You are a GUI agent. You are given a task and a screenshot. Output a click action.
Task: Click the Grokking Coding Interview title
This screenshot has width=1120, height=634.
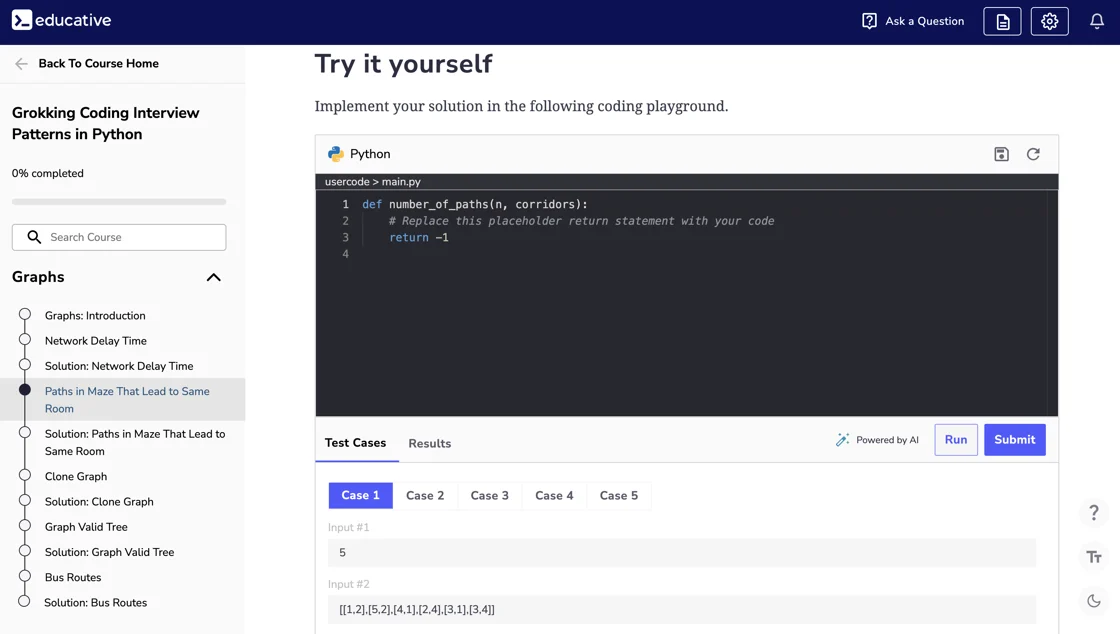[106, 124]
